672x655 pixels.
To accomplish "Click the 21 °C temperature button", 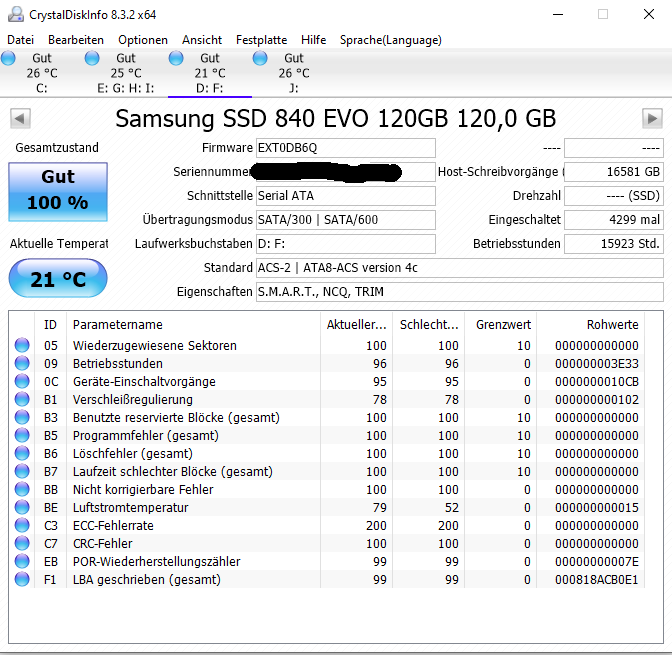I will coord(58,278).
